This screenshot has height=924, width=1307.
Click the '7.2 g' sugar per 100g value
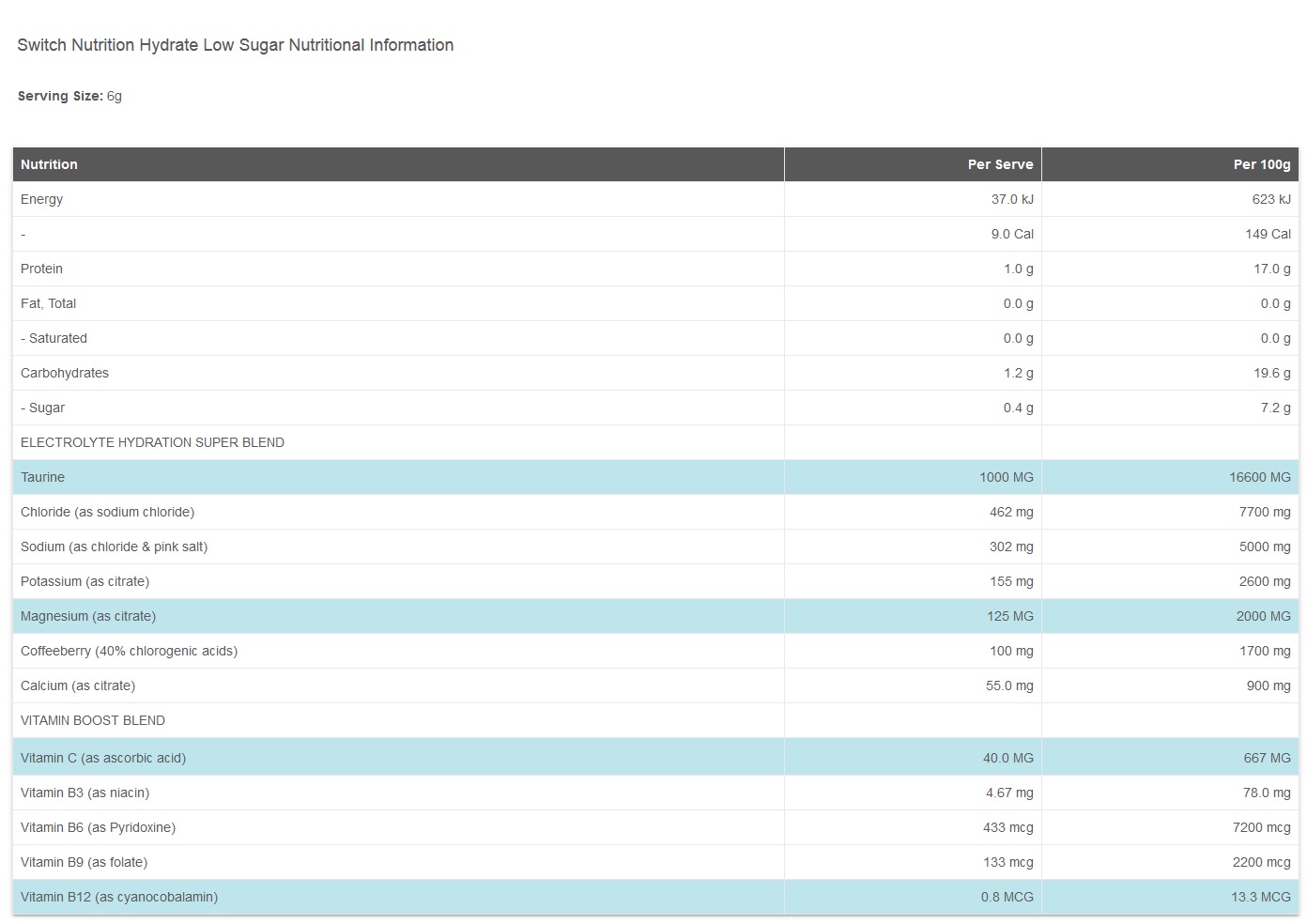pyautogui.click(x=1276, y=408)
